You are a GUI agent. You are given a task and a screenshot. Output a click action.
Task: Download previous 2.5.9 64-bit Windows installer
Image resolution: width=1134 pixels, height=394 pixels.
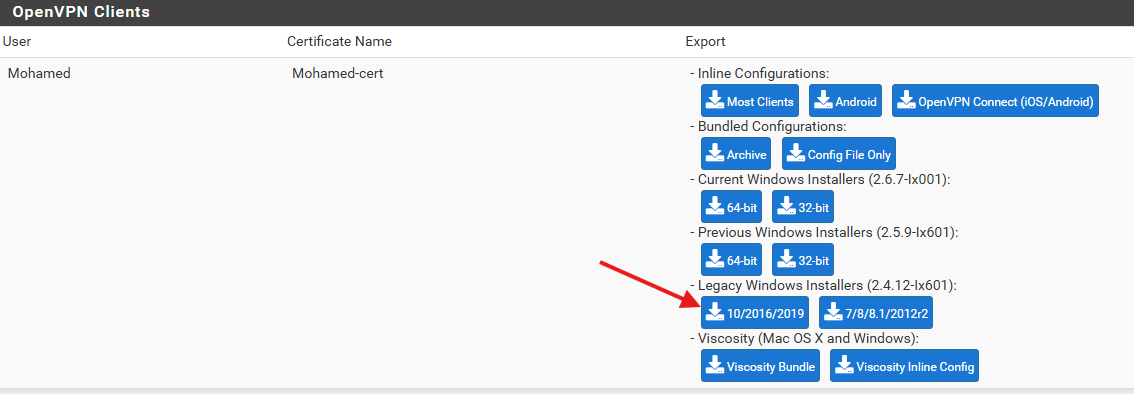pyautogui.click(x=731, y=260)
